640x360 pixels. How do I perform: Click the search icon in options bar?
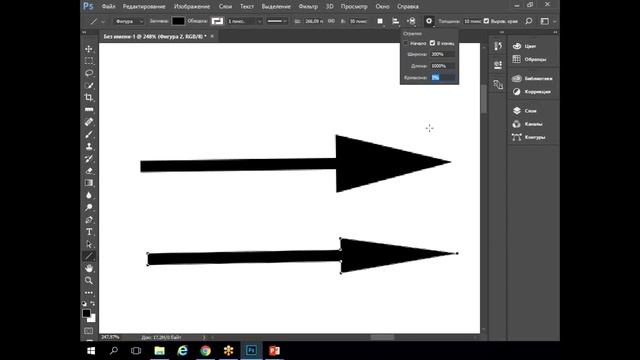pos(529,21)
